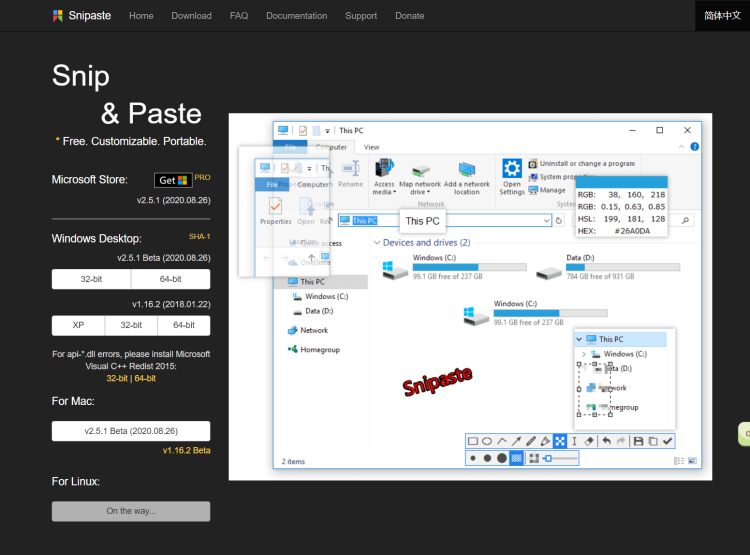Select the rectangle annotation tool
Viewport: 750px width, 555px height.
pos(473,441)
